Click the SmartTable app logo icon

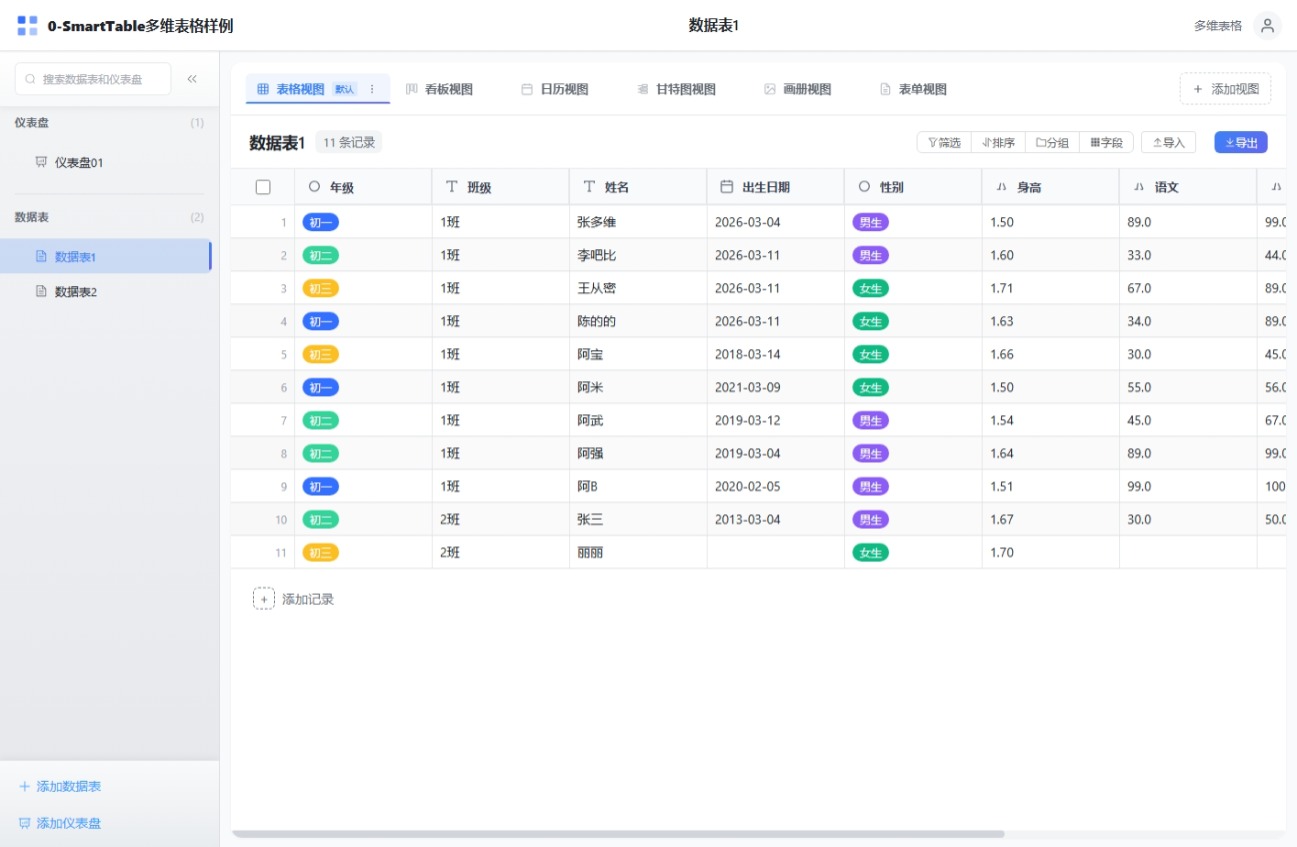pyautogui.click(x=28, y=26)
